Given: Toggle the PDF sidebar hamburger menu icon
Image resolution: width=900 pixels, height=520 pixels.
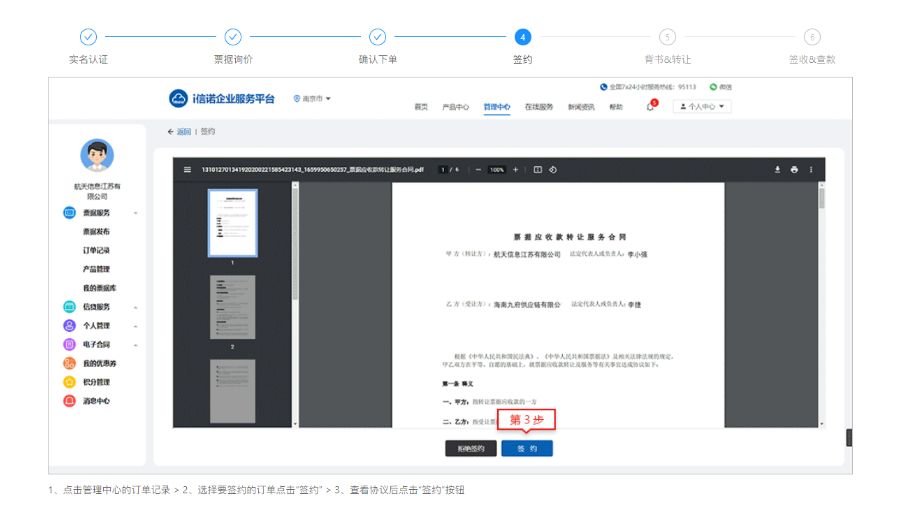Looking at the screenshot, I should [187, 170].
